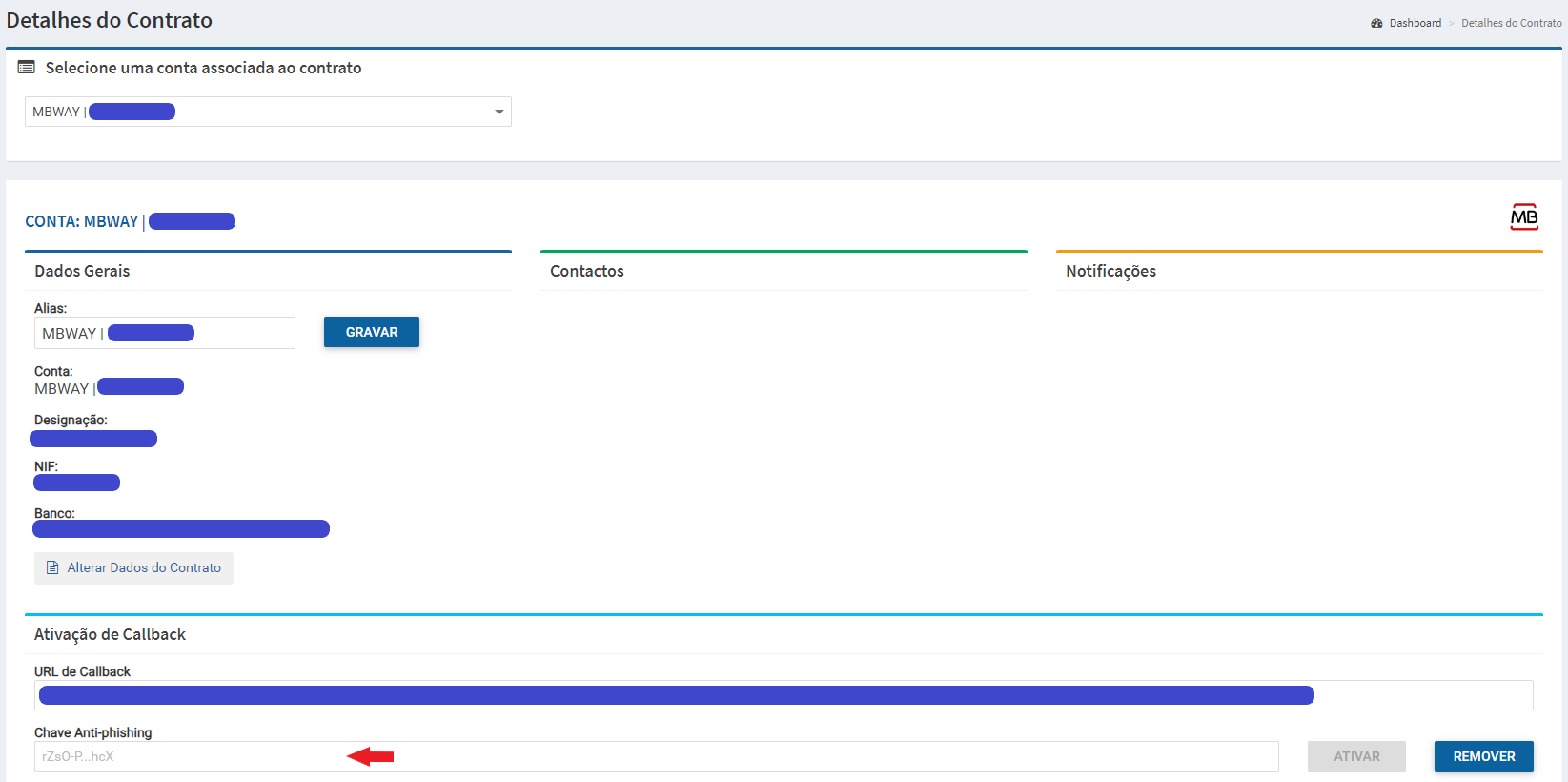Click the 'Detalhes do Contrato' page title
This screenshot has height=782, width=1568.
110,20
